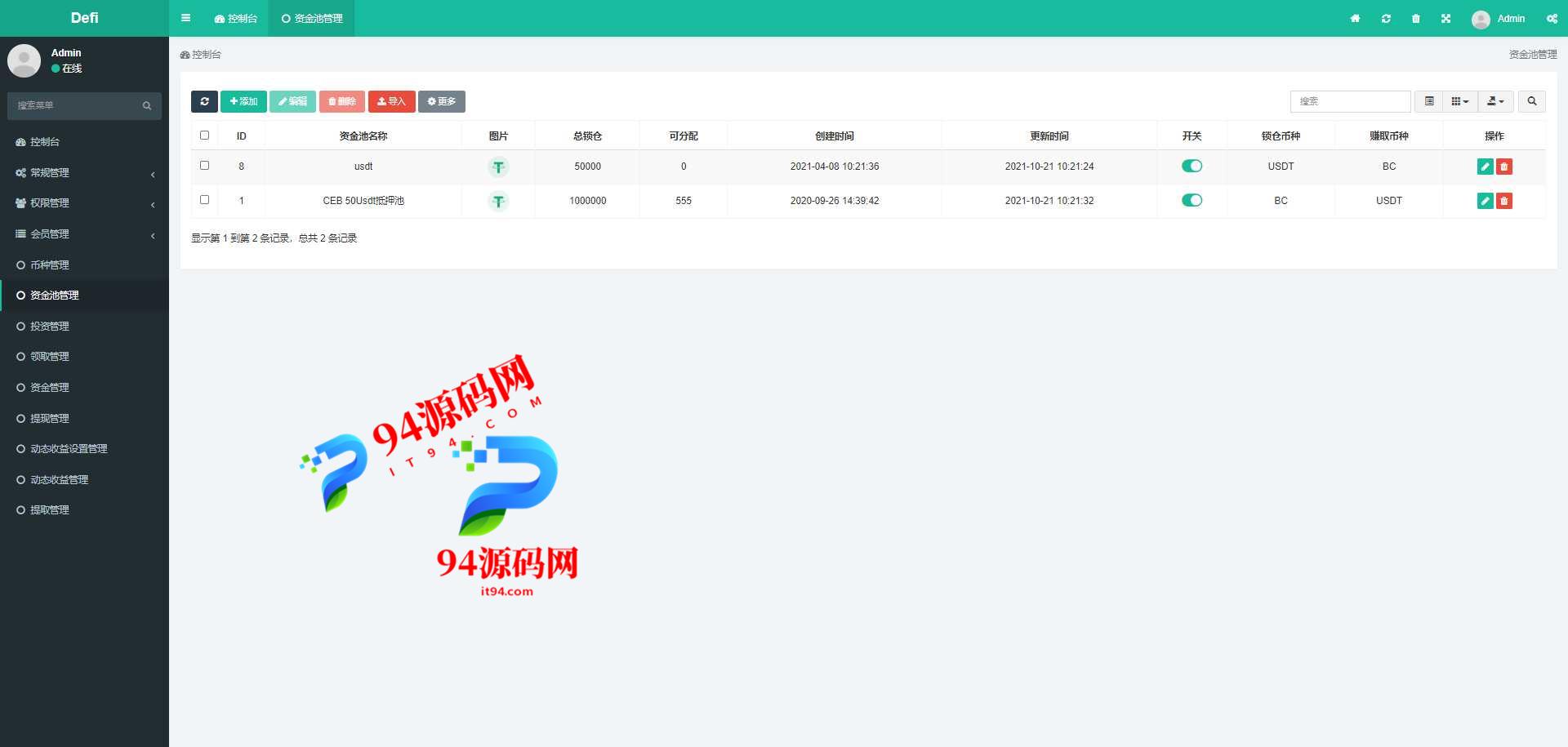Click cell value 1000000
The height and width of the screenshot is (747, 1568).
[587, 201]
